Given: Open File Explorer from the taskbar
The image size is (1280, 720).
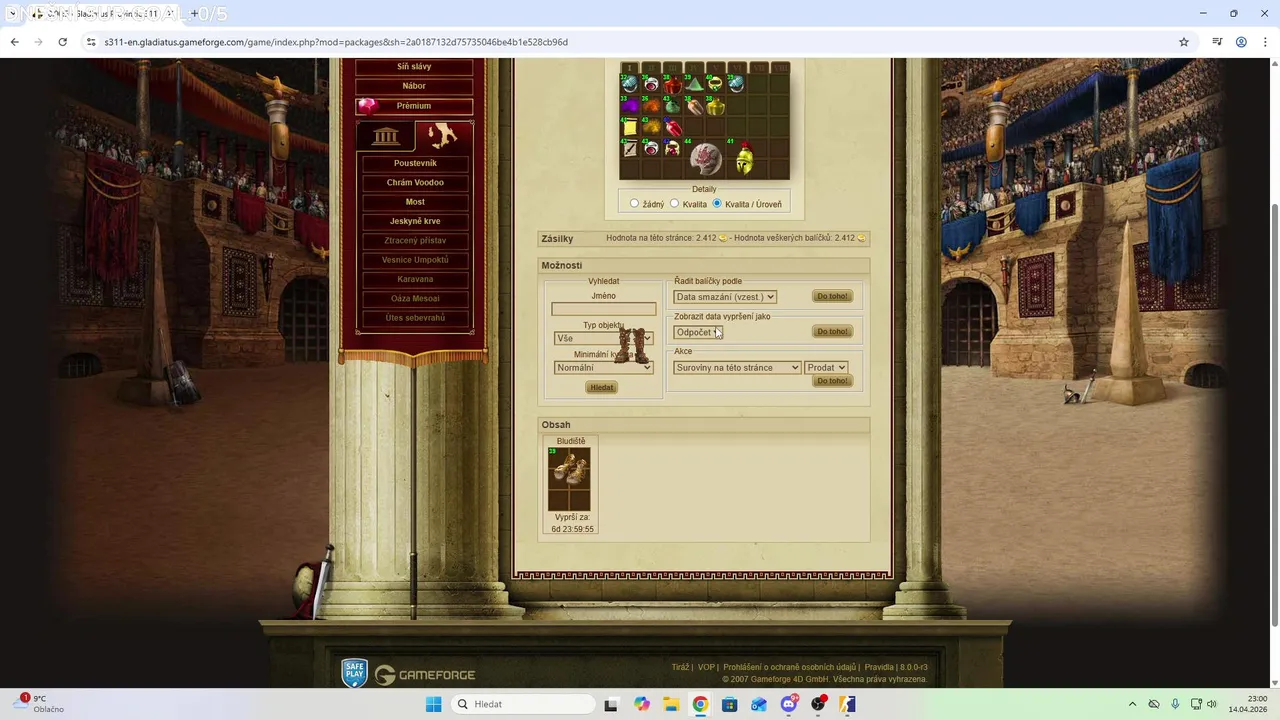Looking at the screenshot, I should (671, 704).
